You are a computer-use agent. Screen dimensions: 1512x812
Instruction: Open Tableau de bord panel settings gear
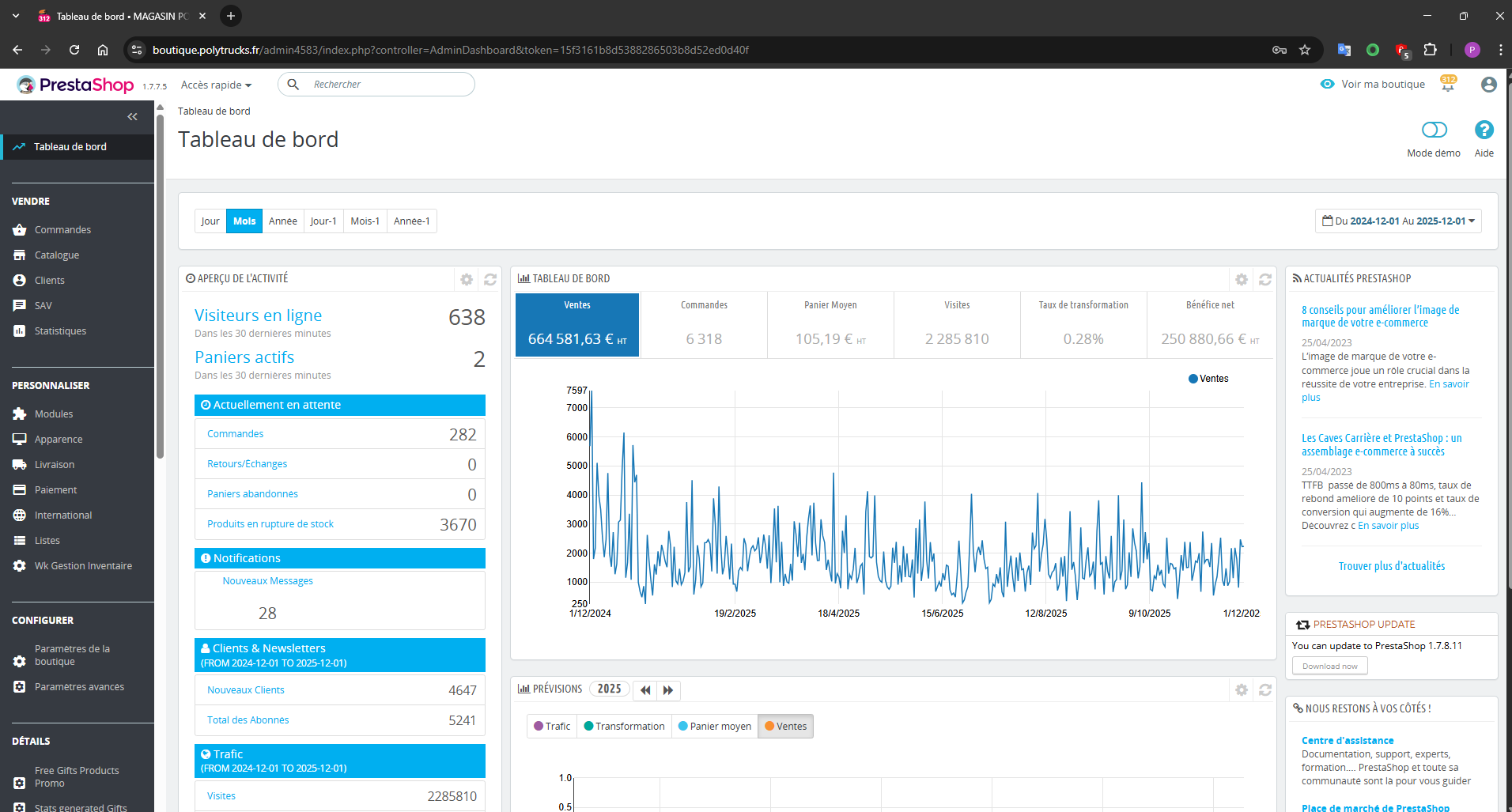[x=1242, y=279]
